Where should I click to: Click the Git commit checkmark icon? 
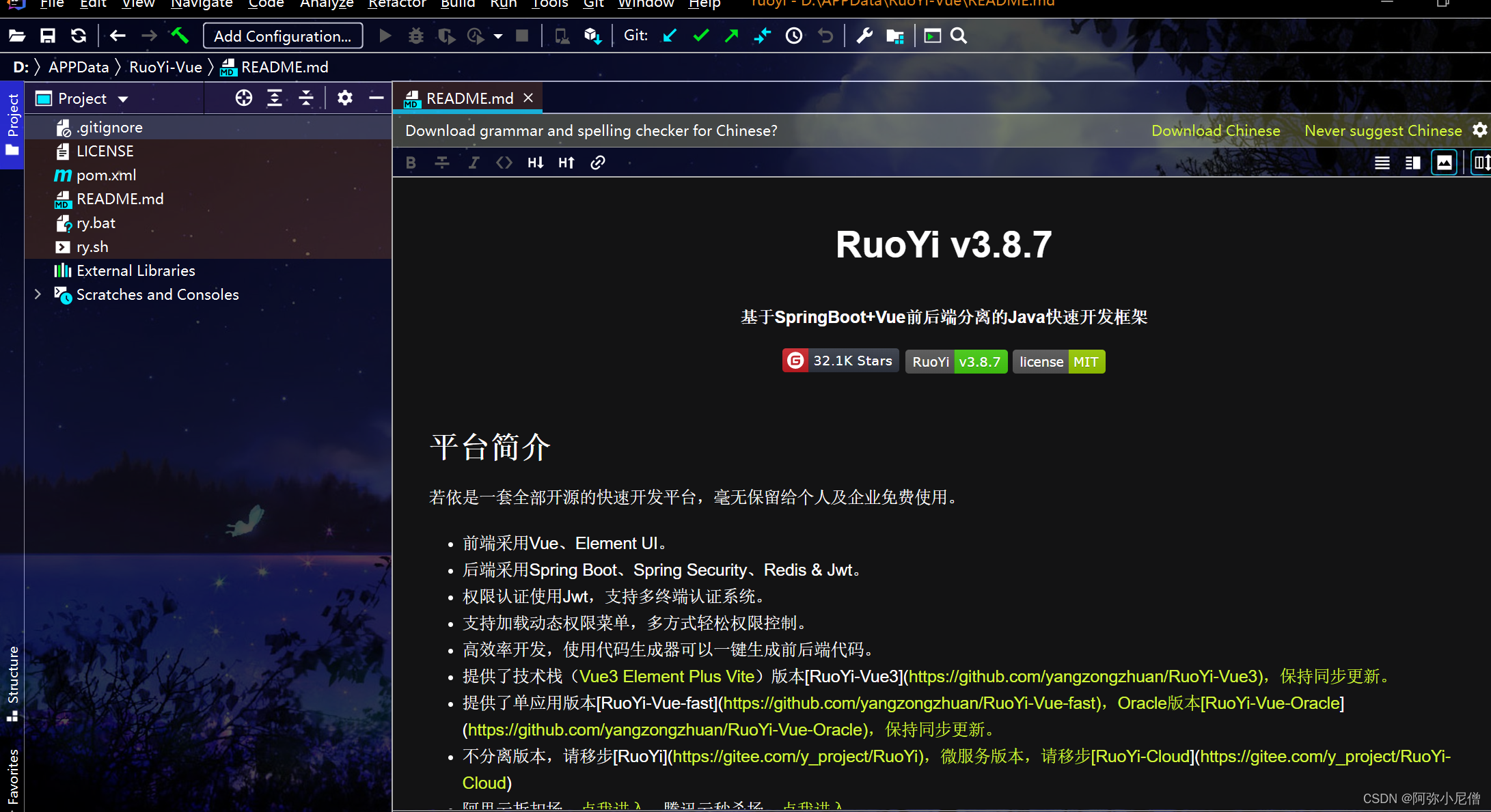coord(700,36)
